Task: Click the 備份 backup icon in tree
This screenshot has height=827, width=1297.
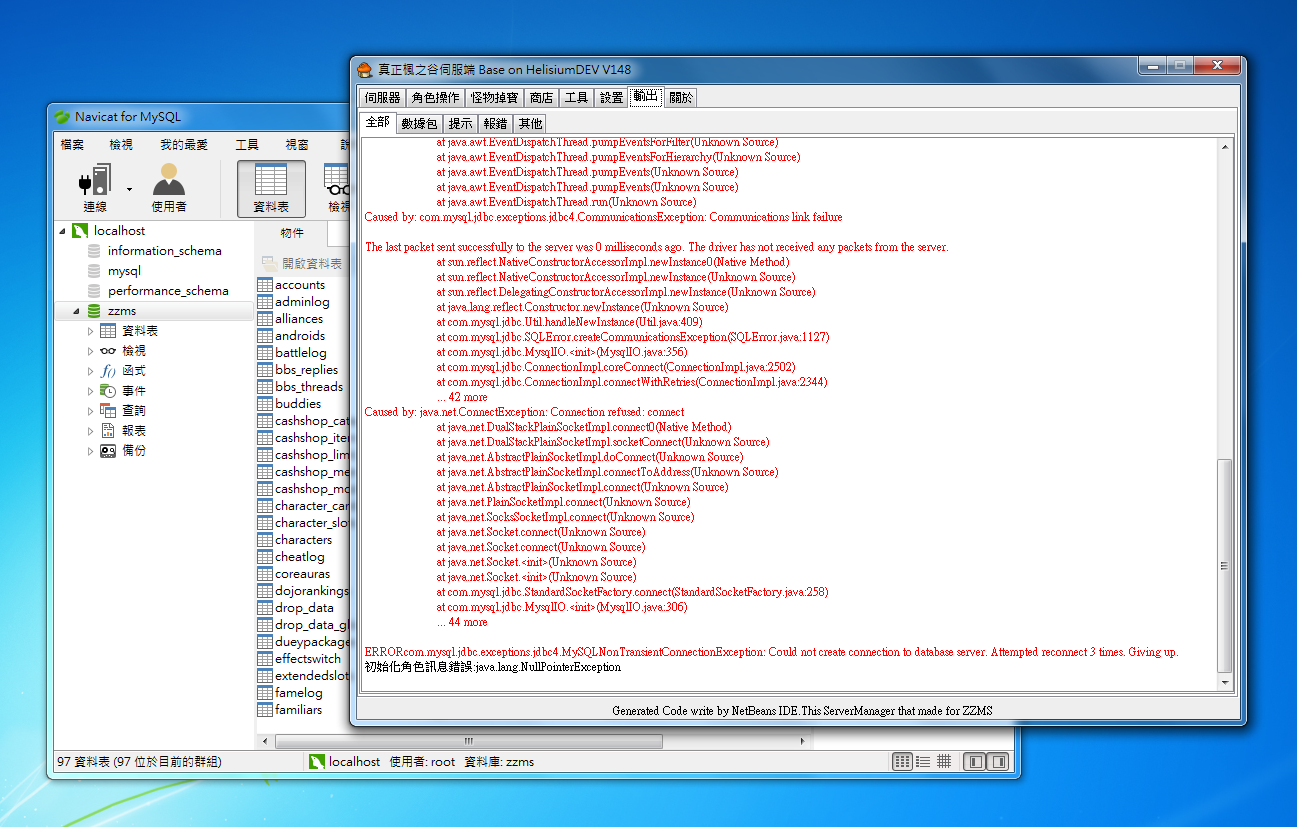Action: (x=108, y=451)
